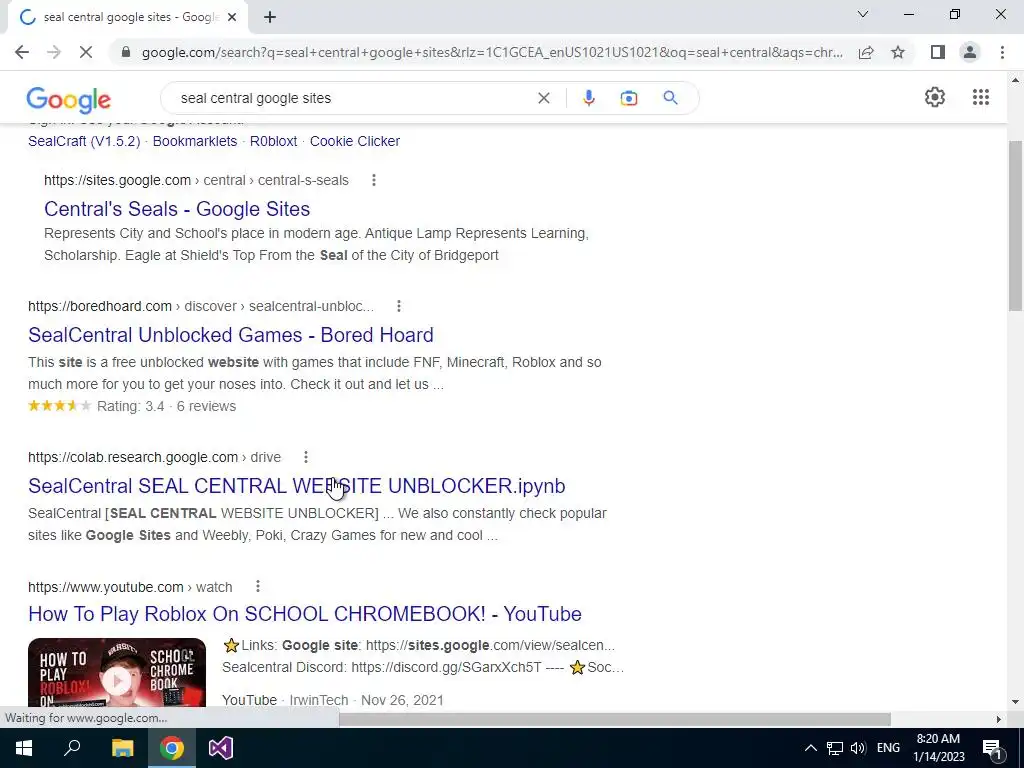Start a search by voice

pos(588,98)
